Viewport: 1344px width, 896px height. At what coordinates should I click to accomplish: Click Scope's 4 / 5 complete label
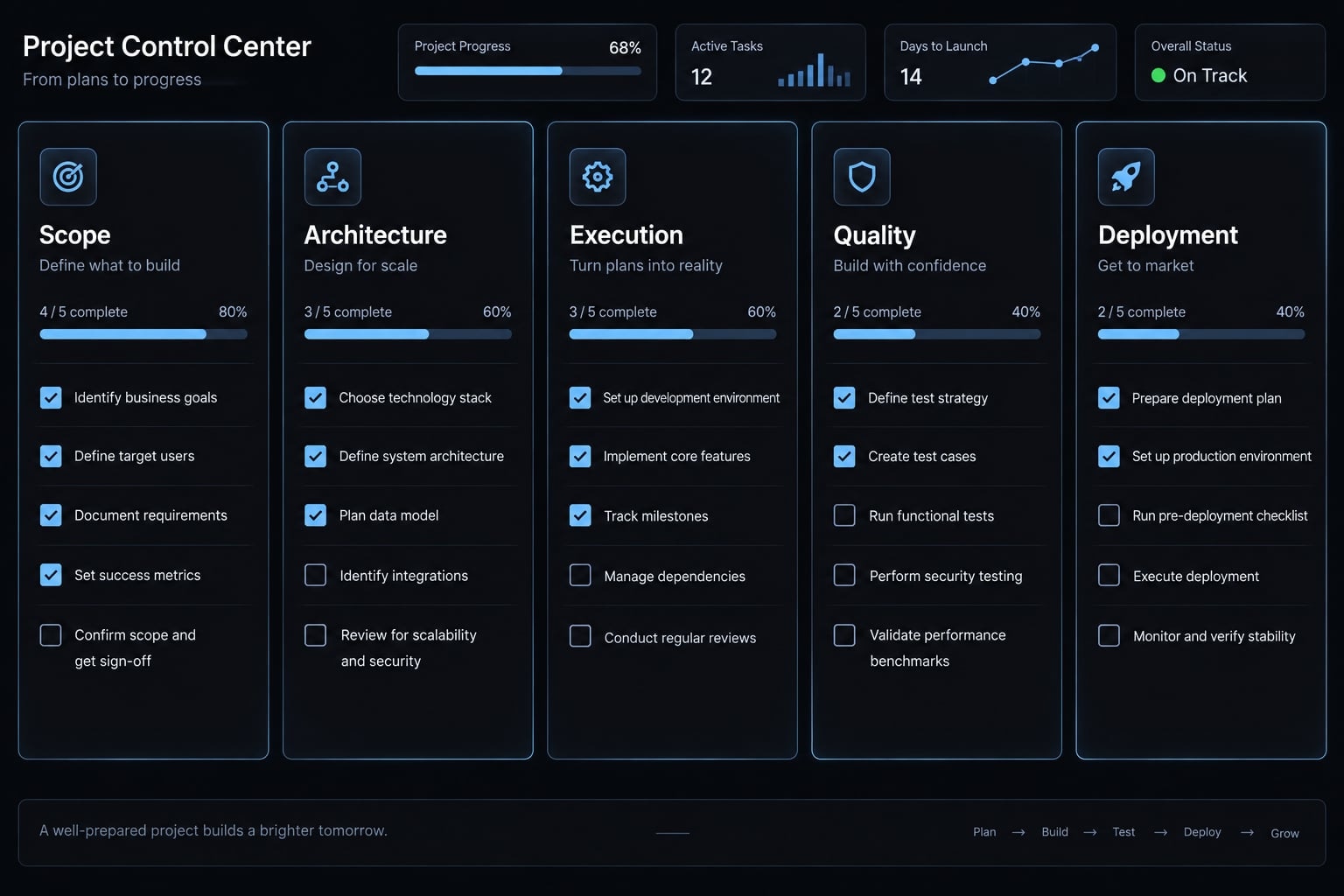(x=83, y=311)
